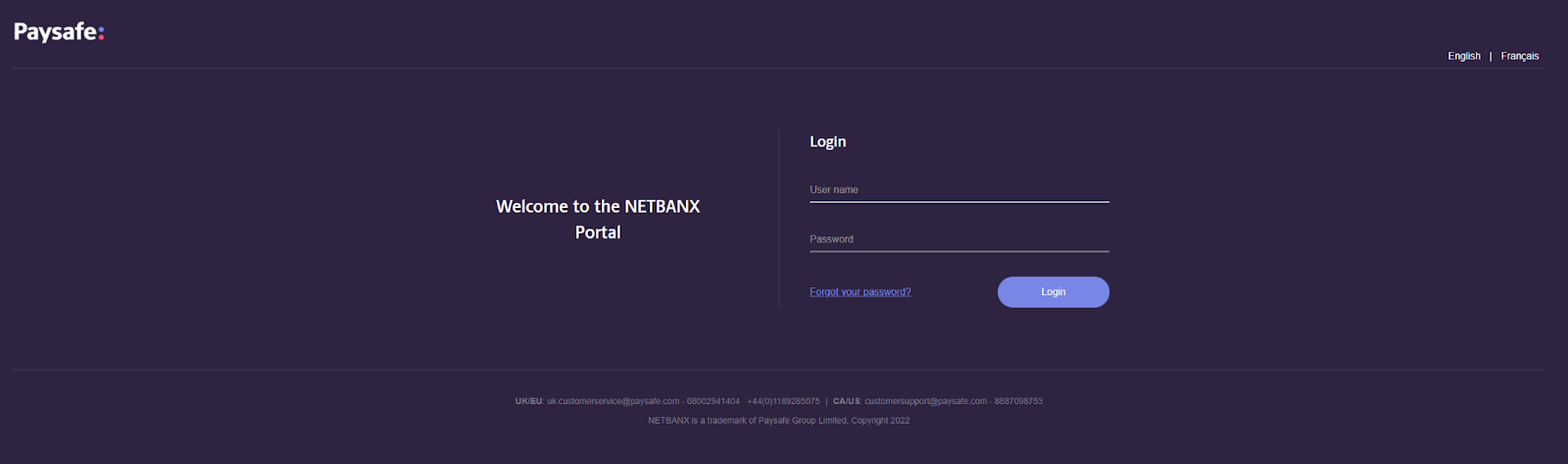1568x464 pixels.
Task: Click the Welcome to the NETBANX Portal heading
Action: click(598, 219)
